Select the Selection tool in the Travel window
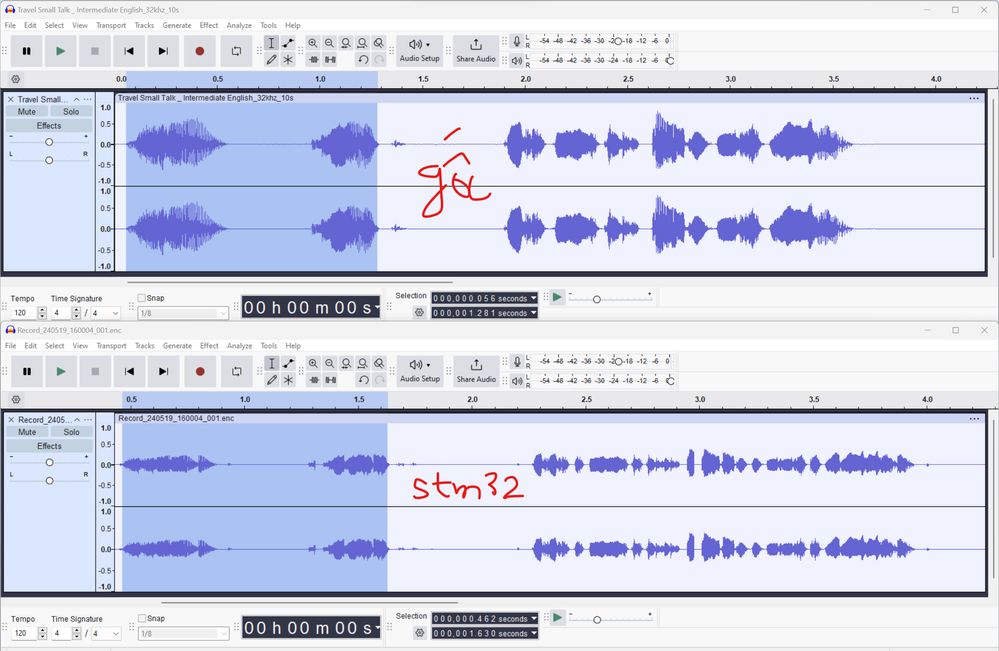The height and width of the screenshot is (651, 999). pyautogui.click(x=271, y=43)
